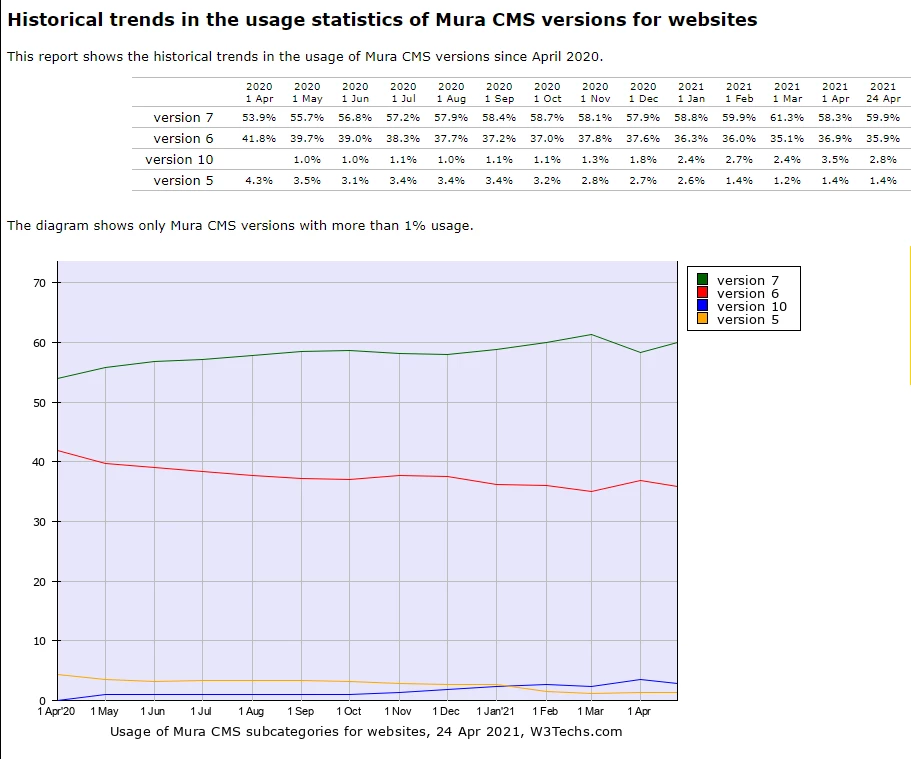
Task: Click the orange version 5 legend swatch
Action: point(702,318)
